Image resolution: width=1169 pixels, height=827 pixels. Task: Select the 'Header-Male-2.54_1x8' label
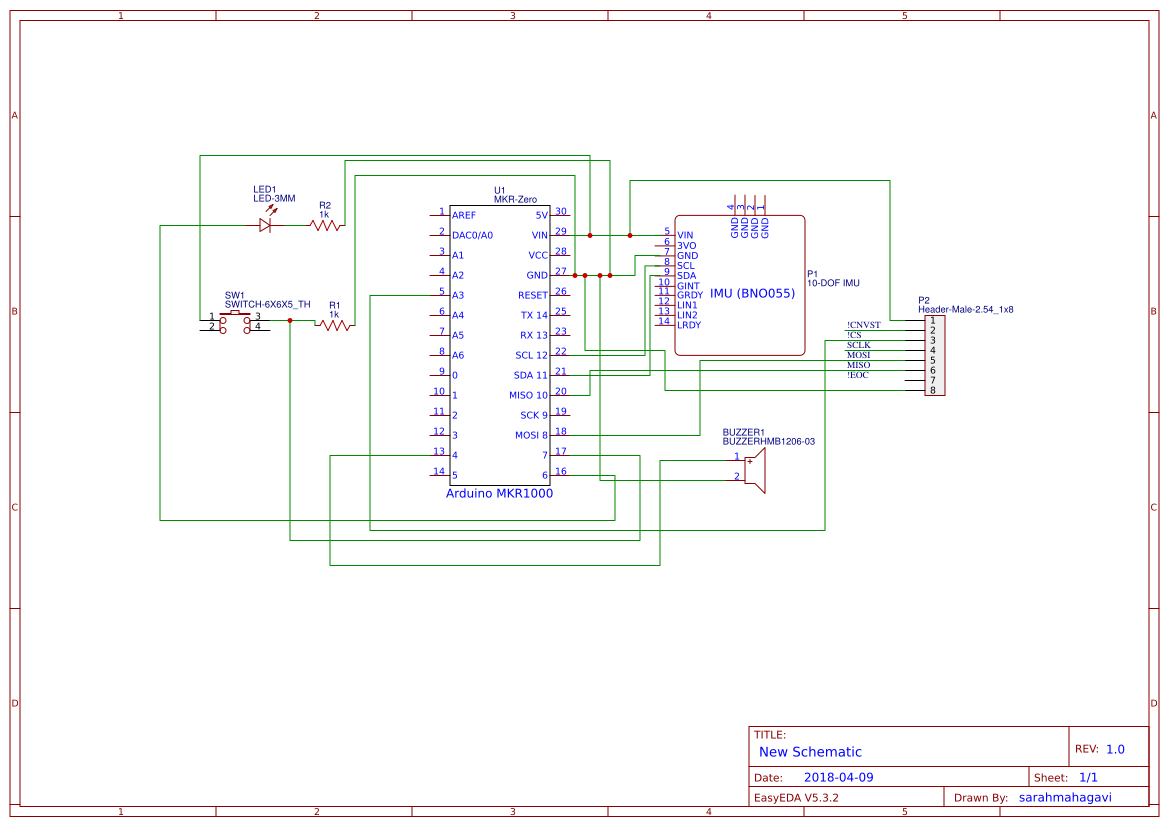click(x=965, y=309)
